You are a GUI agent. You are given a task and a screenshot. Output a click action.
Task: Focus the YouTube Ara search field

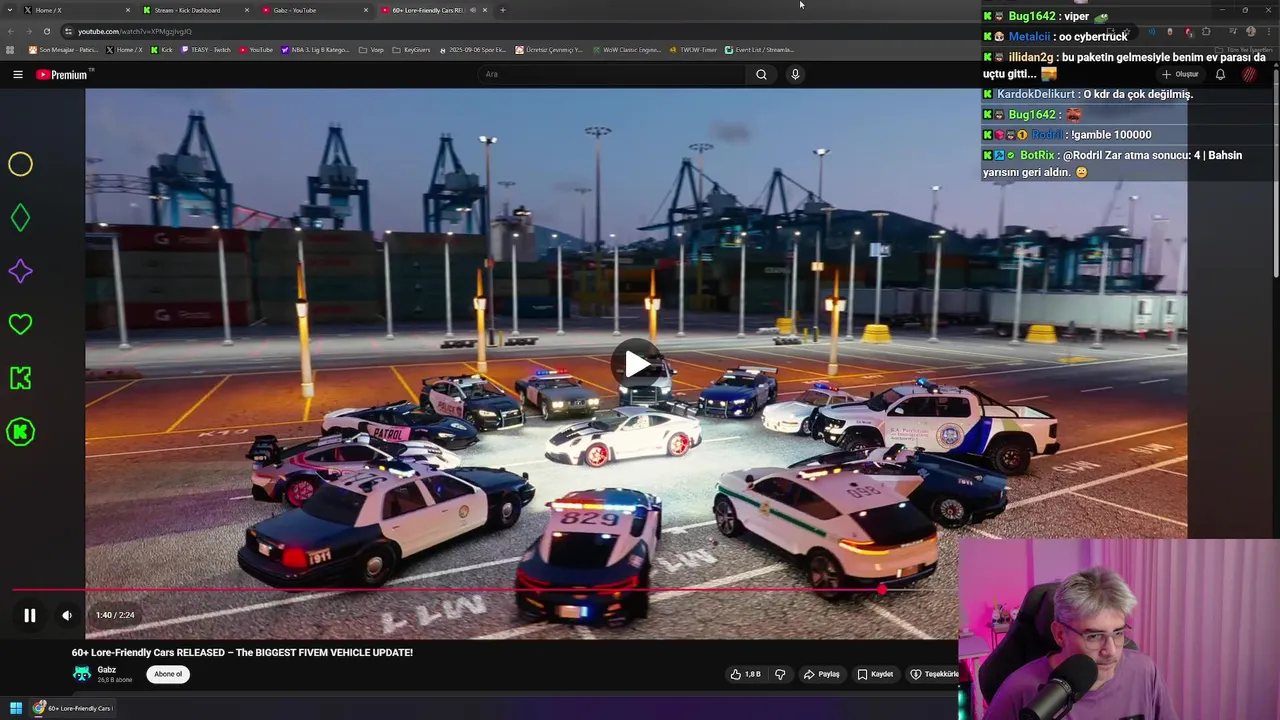[x=610, y=74]
